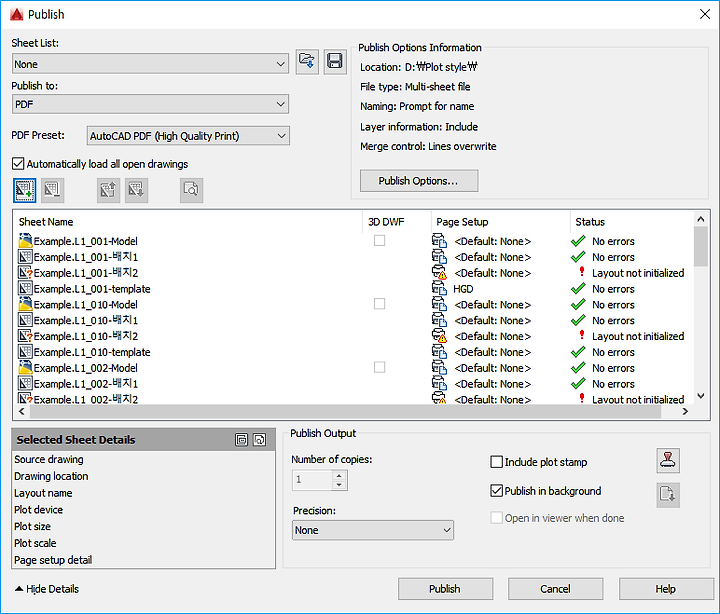Click scroll down arrow of sheet list
Viewport: 720px width, 614px height.
click(x=701, y=395)
